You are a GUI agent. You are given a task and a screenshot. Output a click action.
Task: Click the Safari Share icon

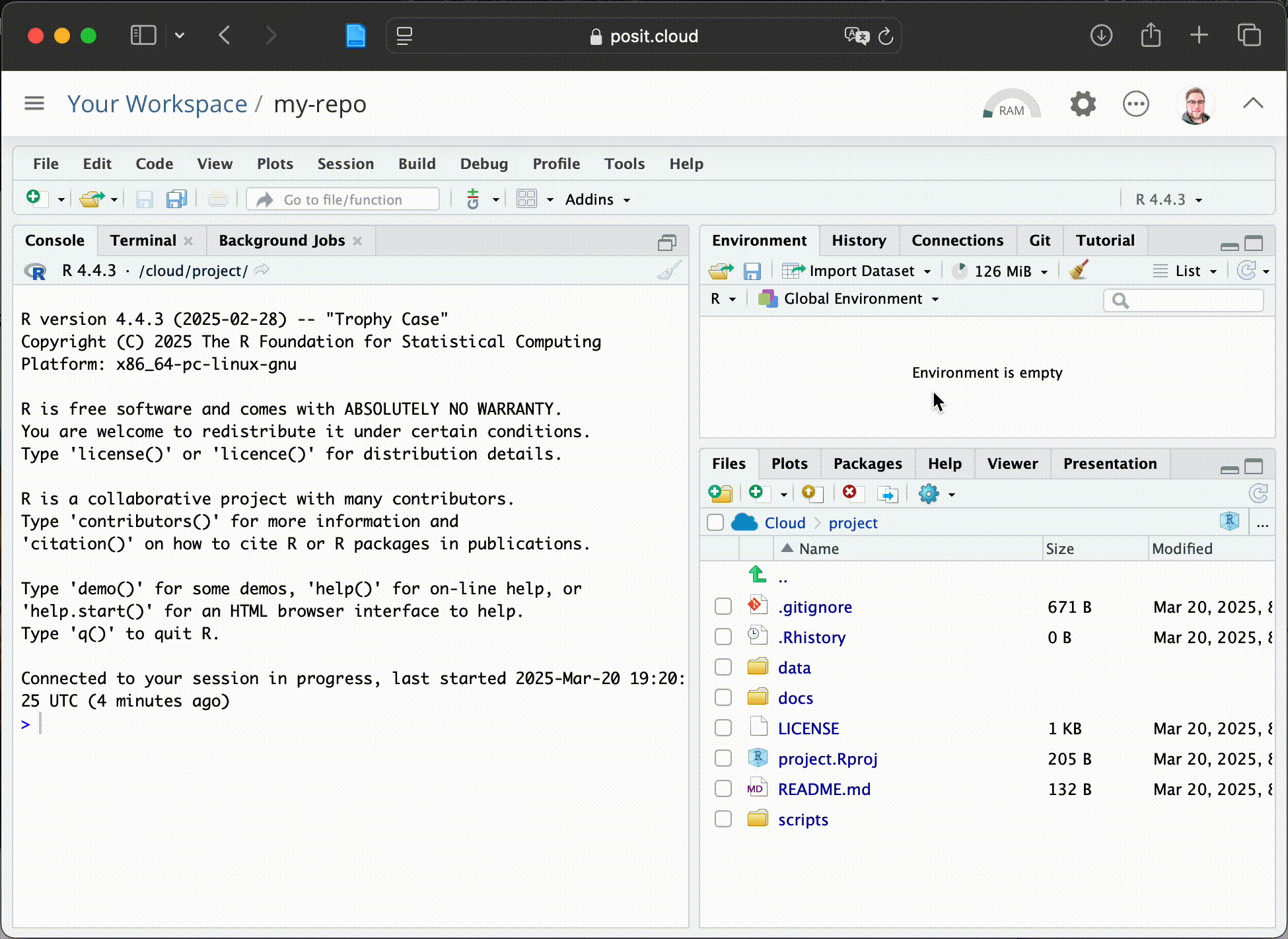[1151, 35]
